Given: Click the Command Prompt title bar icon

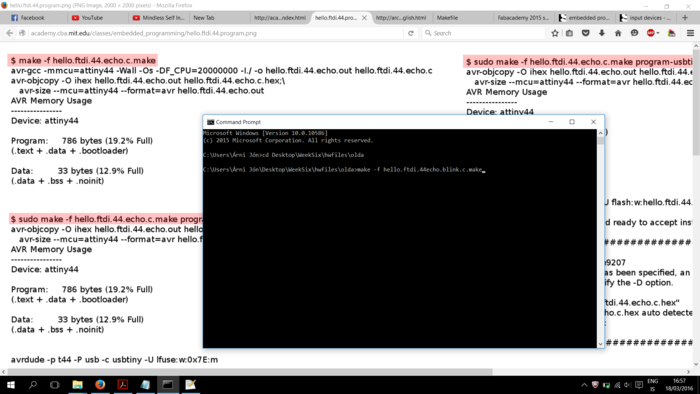Looking at the screenshot, I should pyautogui.click(x=210, y=122).
